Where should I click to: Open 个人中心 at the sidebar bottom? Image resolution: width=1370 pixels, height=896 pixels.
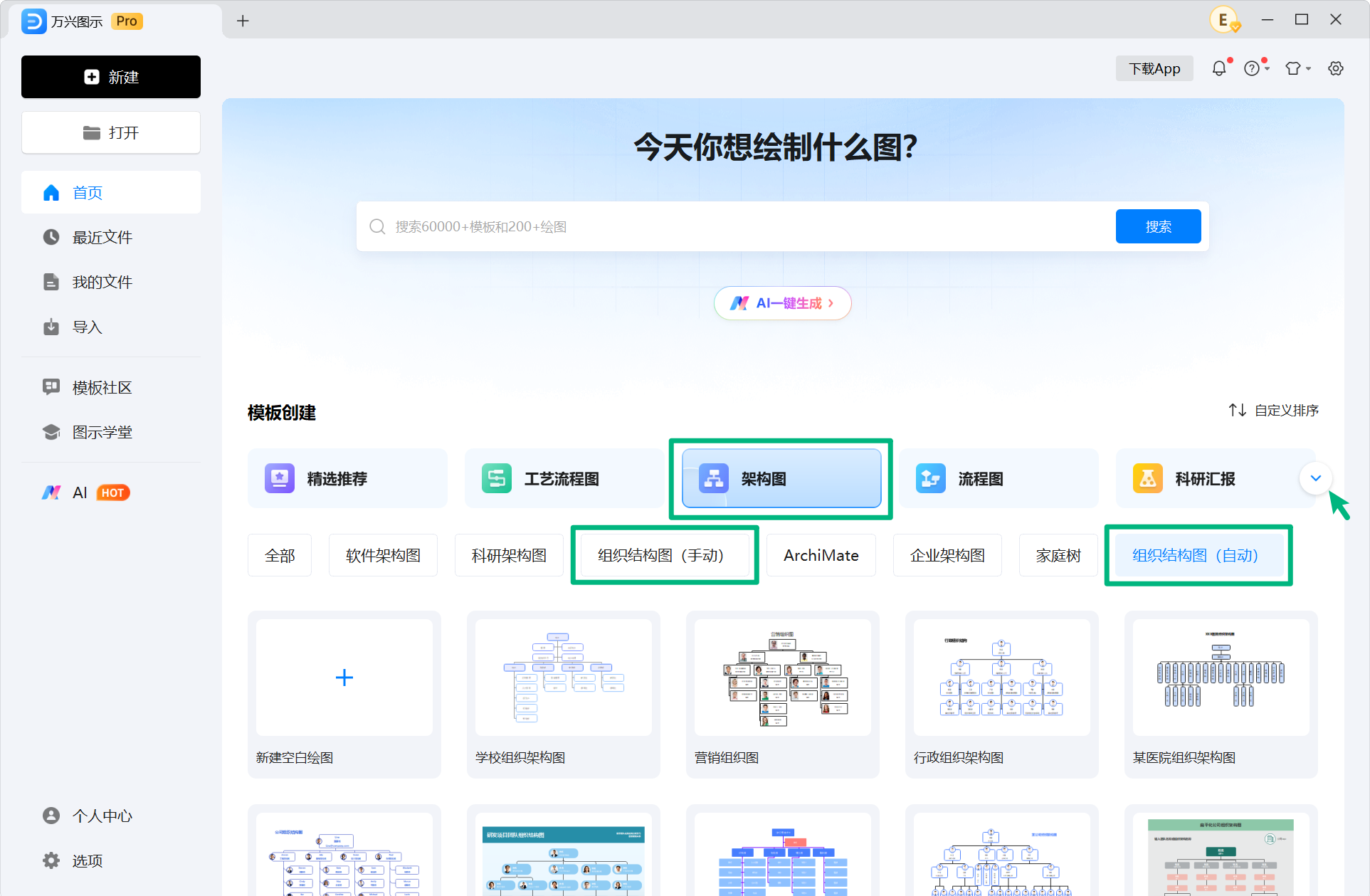pyautogui.click(x=111, y=816)
